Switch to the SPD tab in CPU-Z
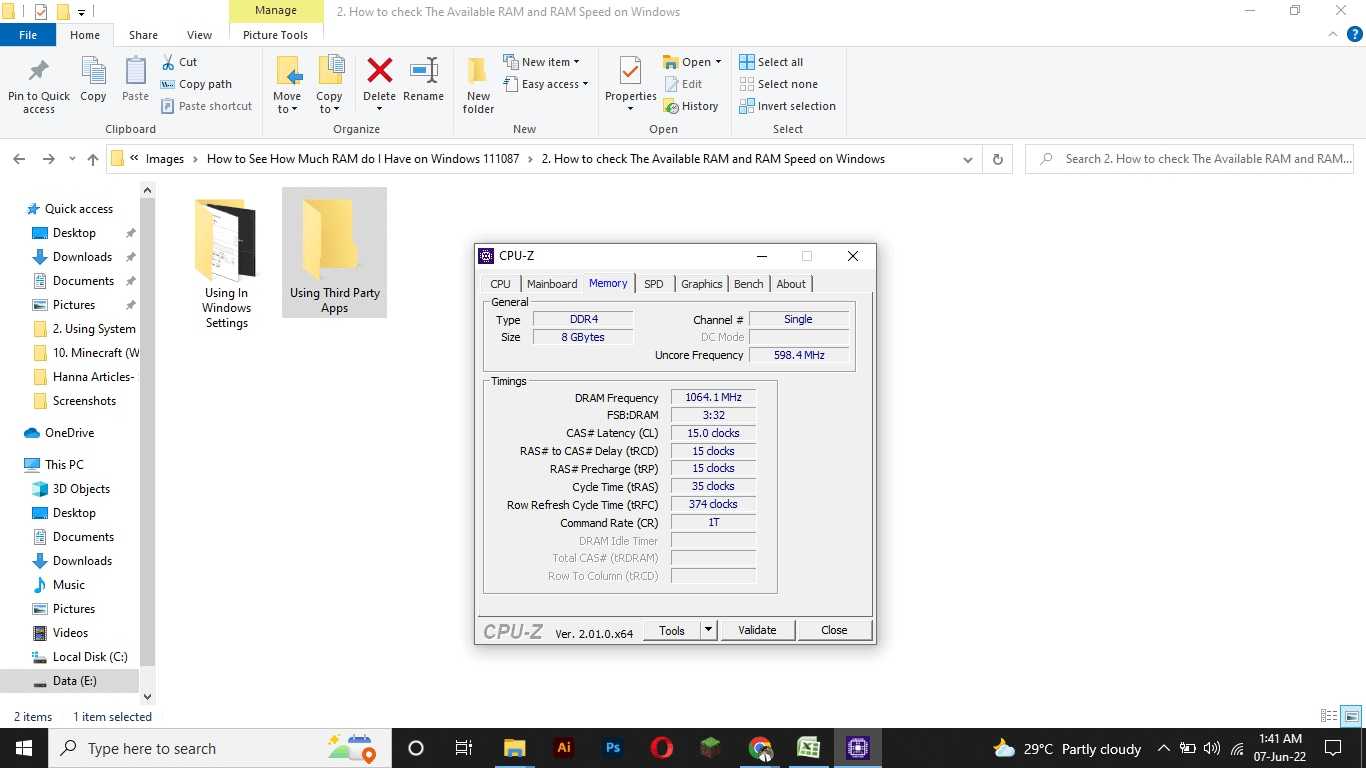 tap(653, 284)
